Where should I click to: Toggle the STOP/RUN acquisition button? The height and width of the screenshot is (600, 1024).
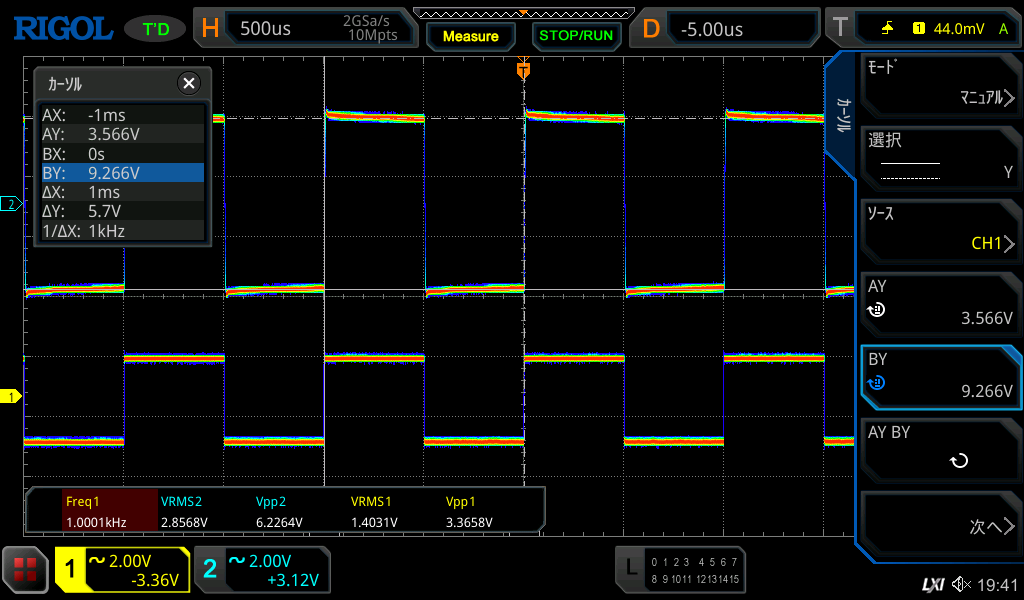click(575, 35)
